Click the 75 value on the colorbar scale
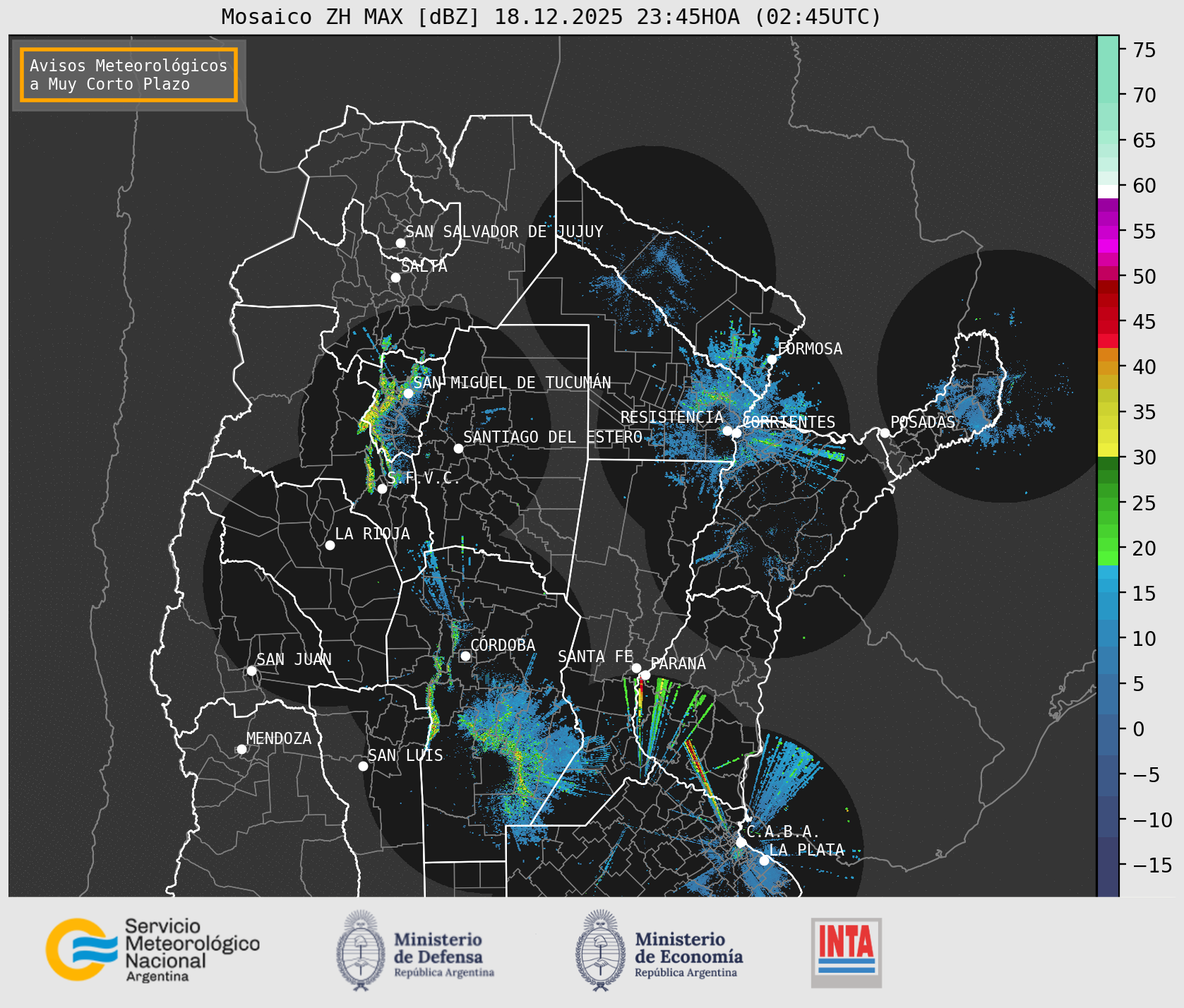Screen dimensions: 1184x1008 1144,49
